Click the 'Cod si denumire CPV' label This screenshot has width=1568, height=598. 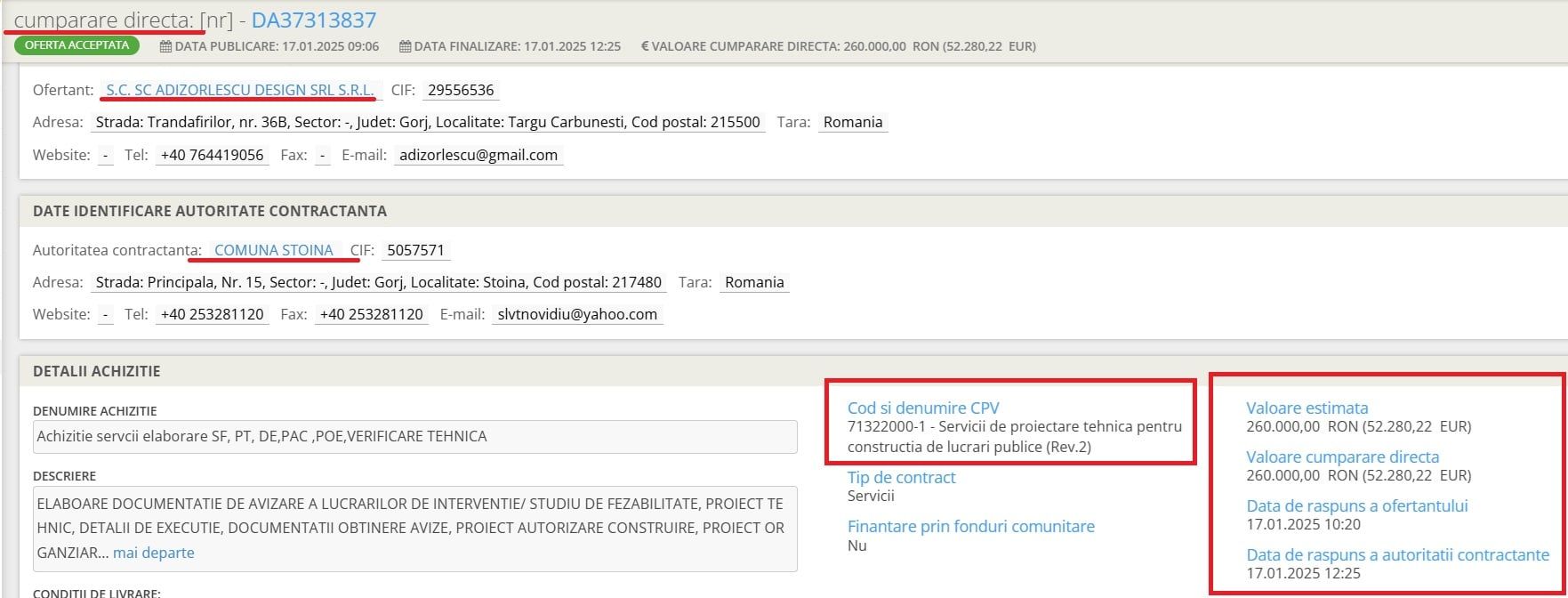pos(923,408)
